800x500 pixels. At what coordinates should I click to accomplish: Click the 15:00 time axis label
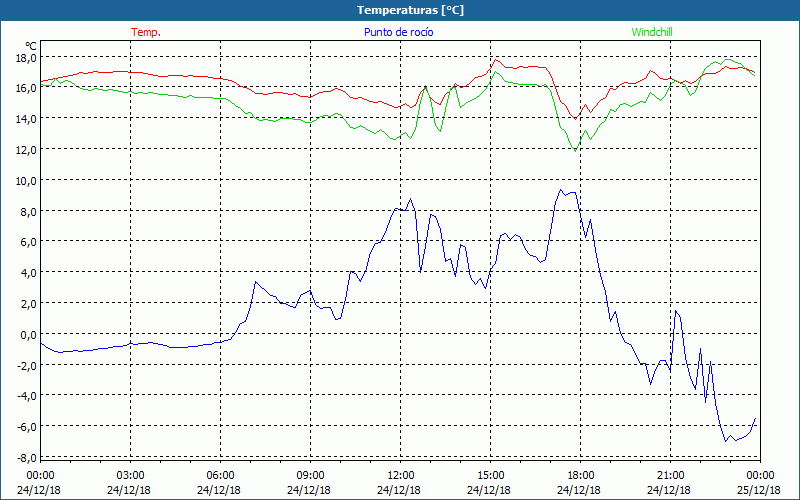(x=490, y=476)
